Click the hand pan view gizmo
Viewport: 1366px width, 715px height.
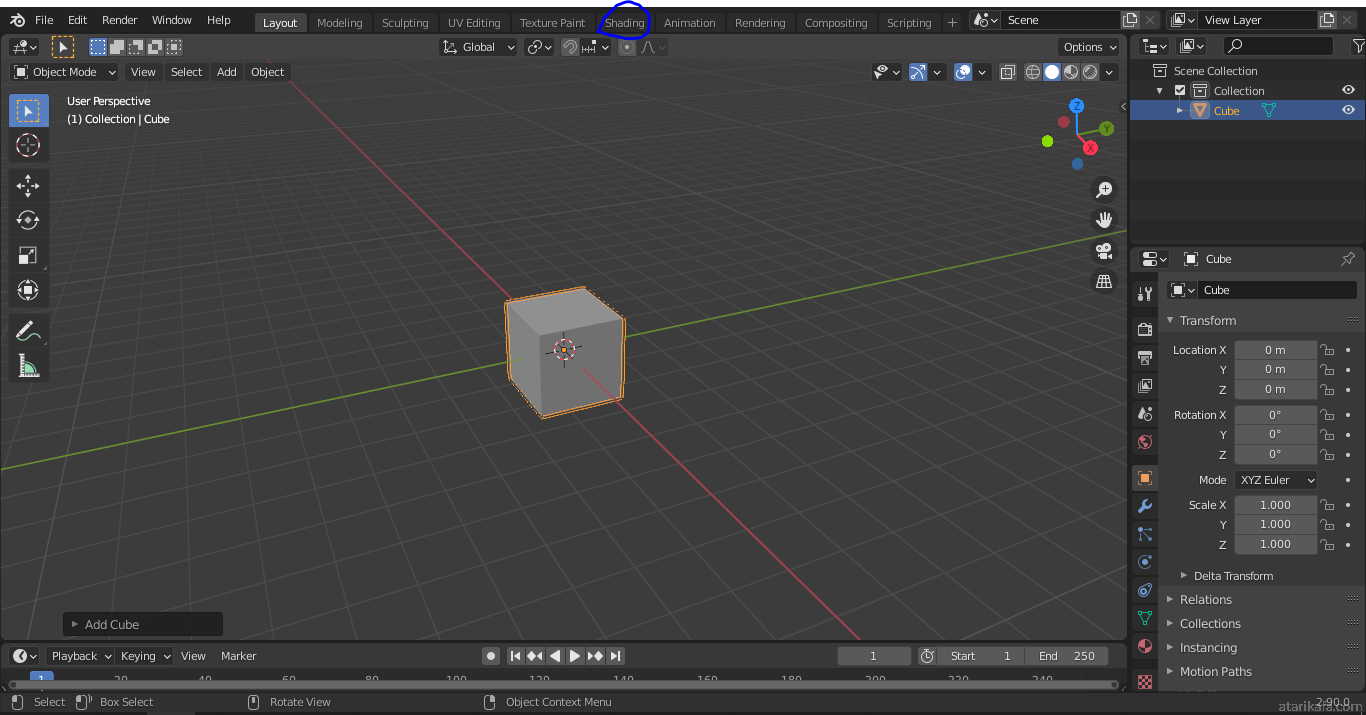[x=1104, y=220]
